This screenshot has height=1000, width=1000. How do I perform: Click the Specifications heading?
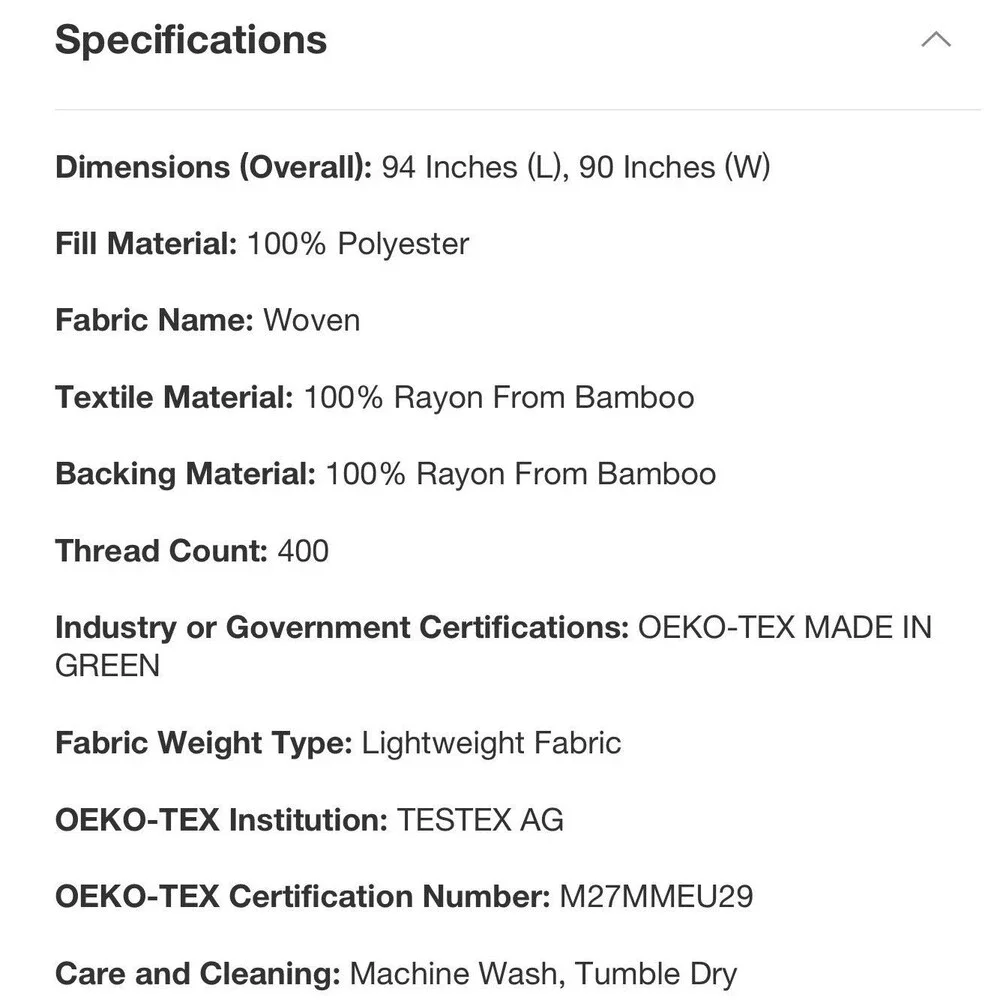pos(191,40)
